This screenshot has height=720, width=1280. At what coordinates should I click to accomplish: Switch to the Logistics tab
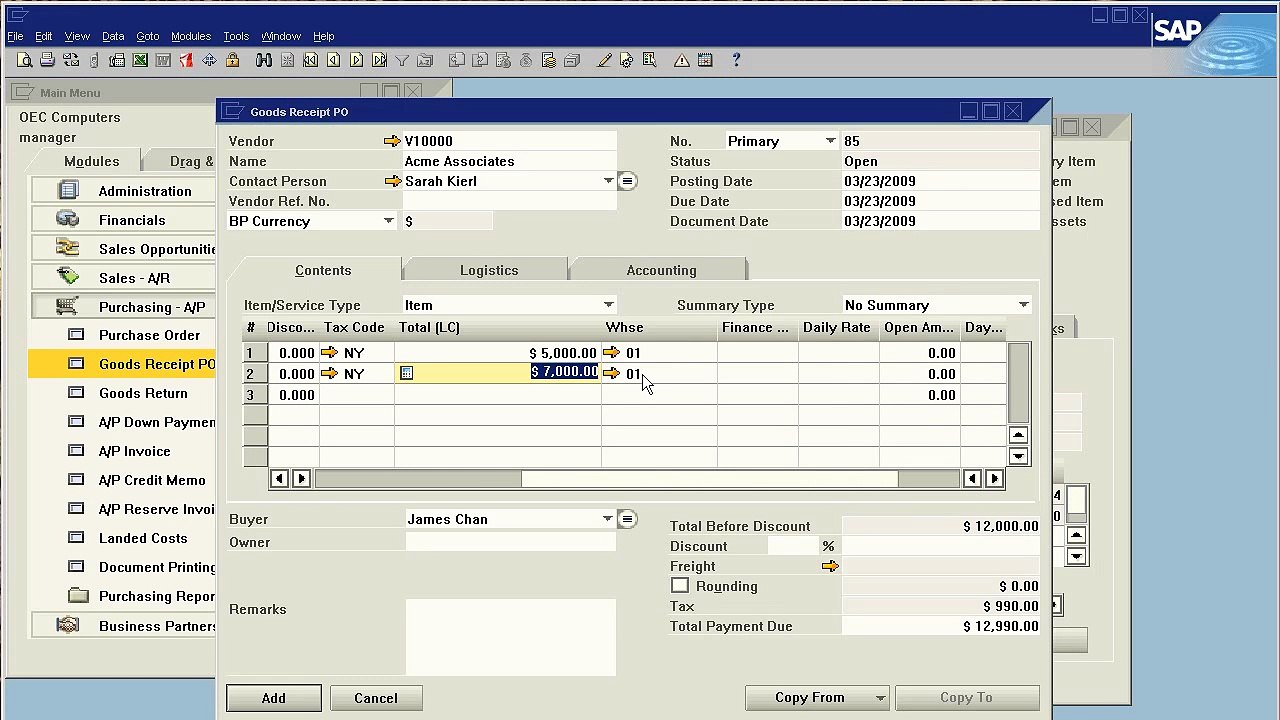click(x=489, y=270)
